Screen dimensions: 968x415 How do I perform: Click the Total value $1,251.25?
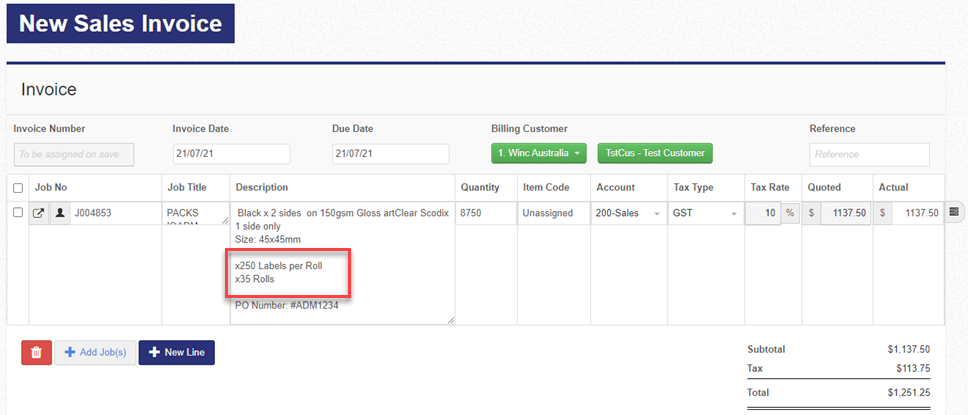coord(908,392)
